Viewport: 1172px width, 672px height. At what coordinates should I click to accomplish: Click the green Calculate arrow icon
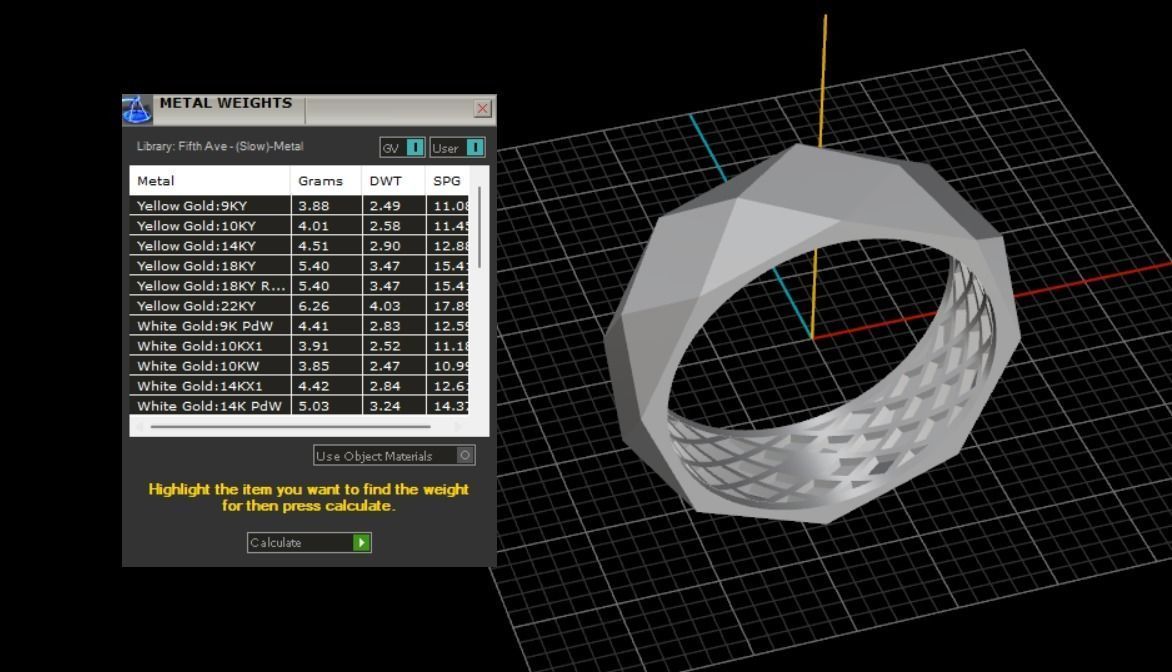coord(361,543)
